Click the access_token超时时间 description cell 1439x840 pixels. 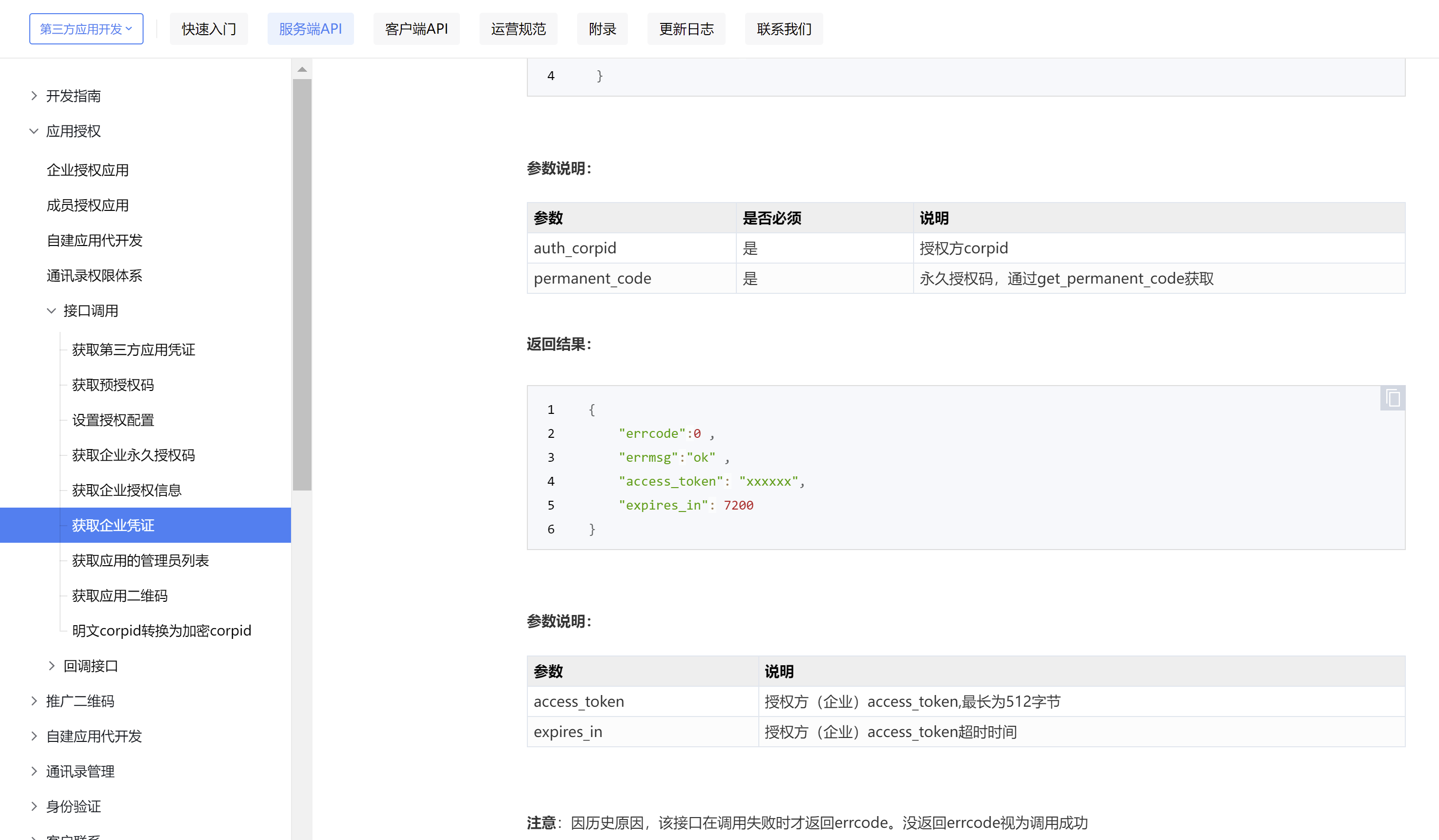[x=1082, y=732]
